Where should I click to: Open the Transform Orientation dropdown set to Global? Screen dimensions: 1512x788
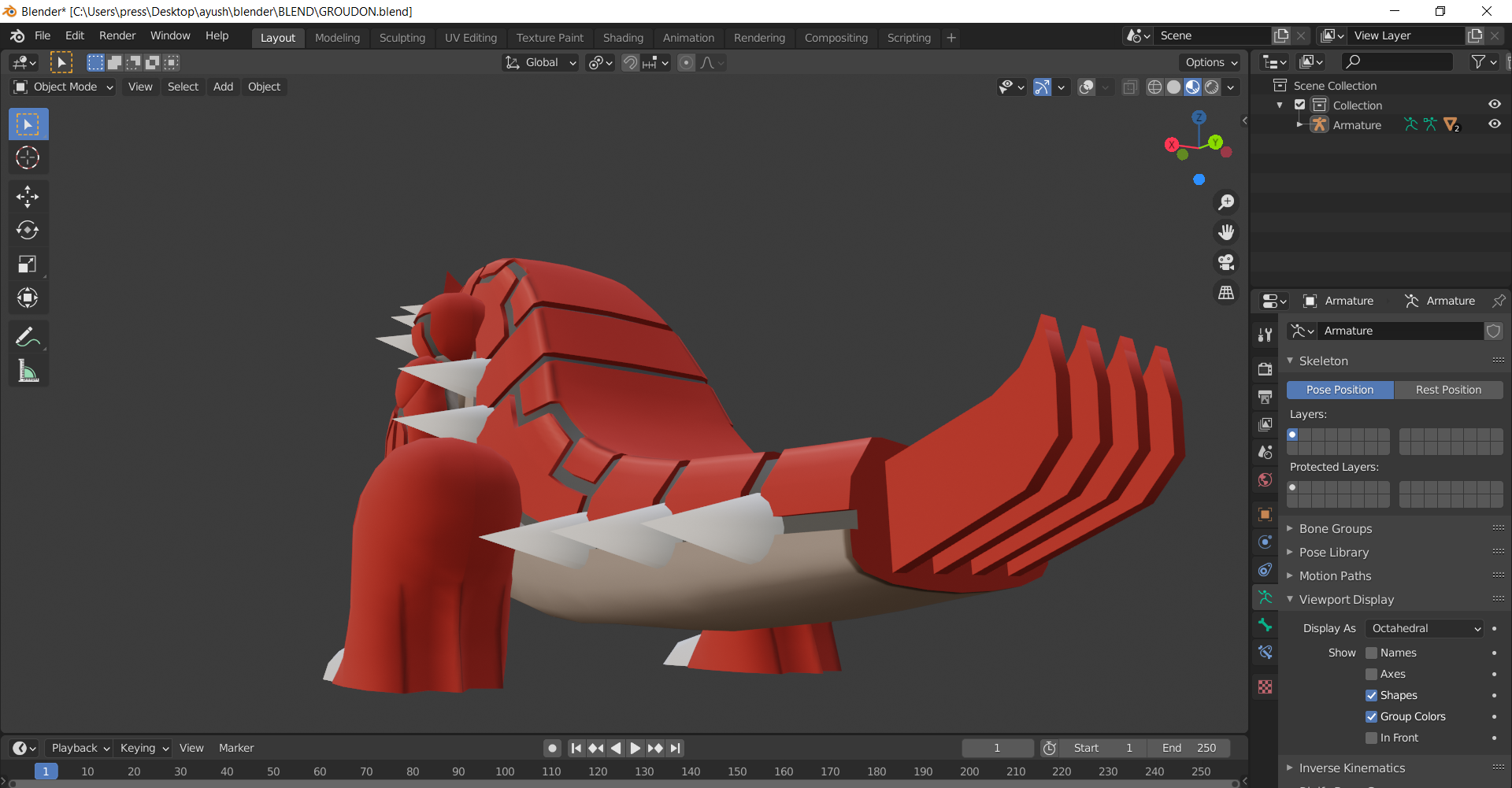(x=540, y=62)
